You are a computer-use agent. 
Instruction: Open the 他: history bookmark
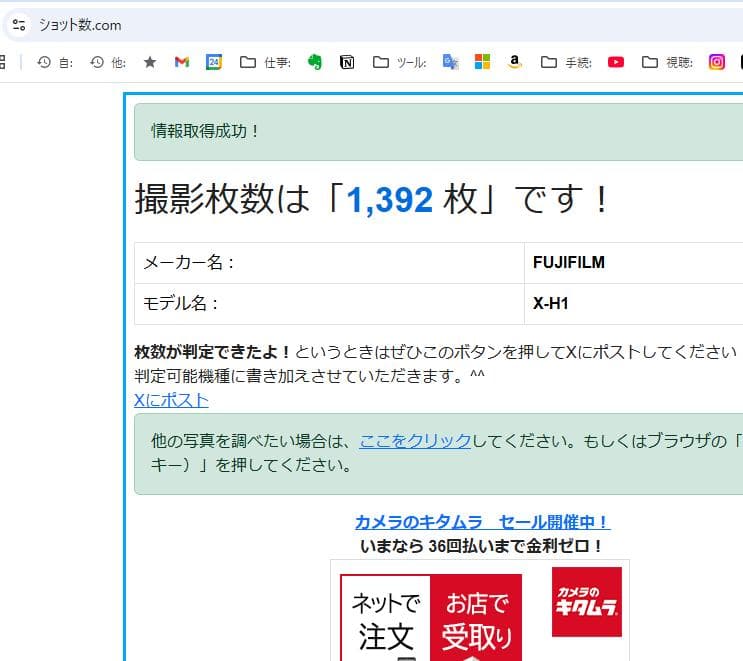[x=108, y=62]
